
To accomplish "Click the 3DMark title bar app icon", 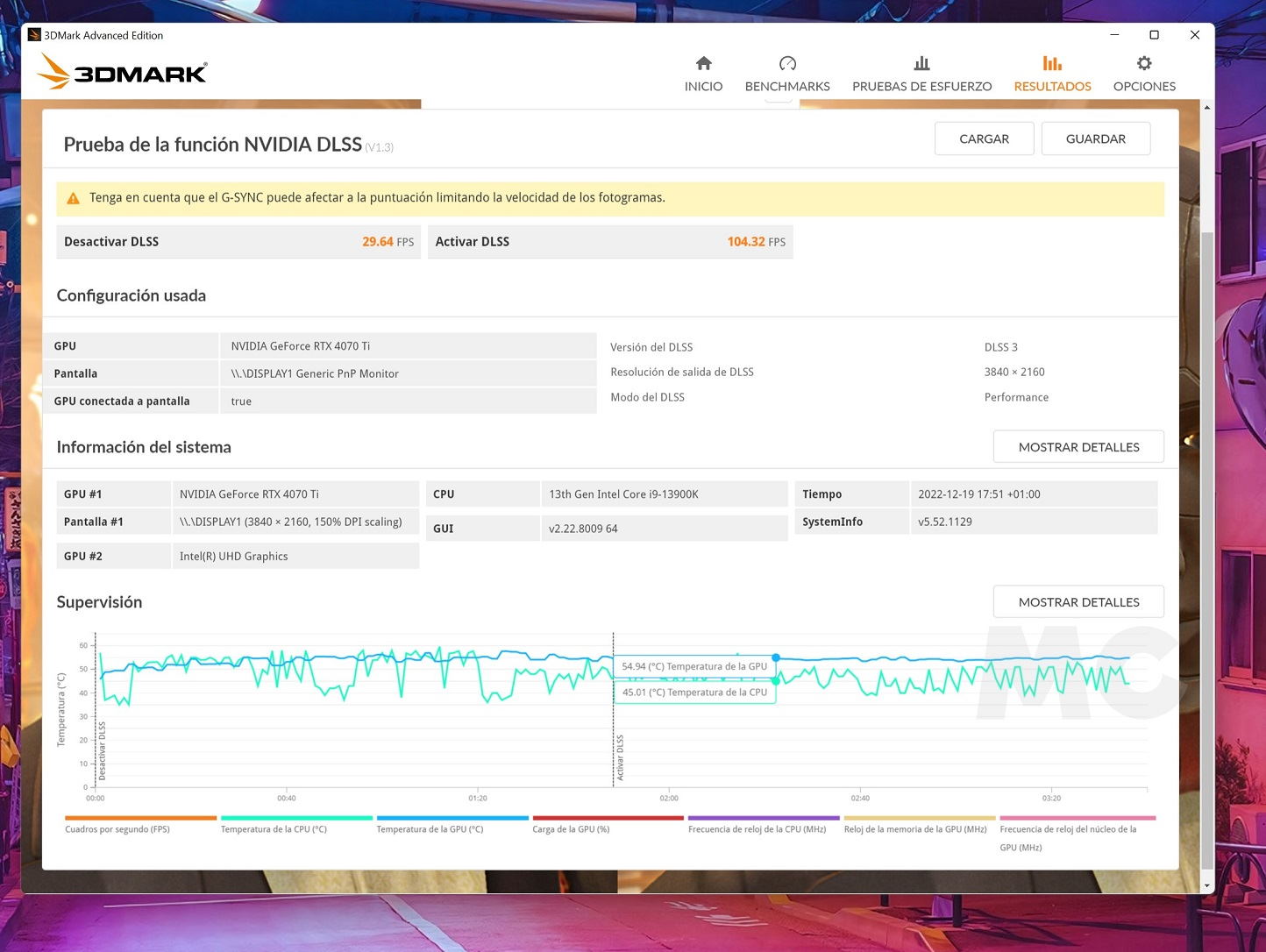I will 34,35.
